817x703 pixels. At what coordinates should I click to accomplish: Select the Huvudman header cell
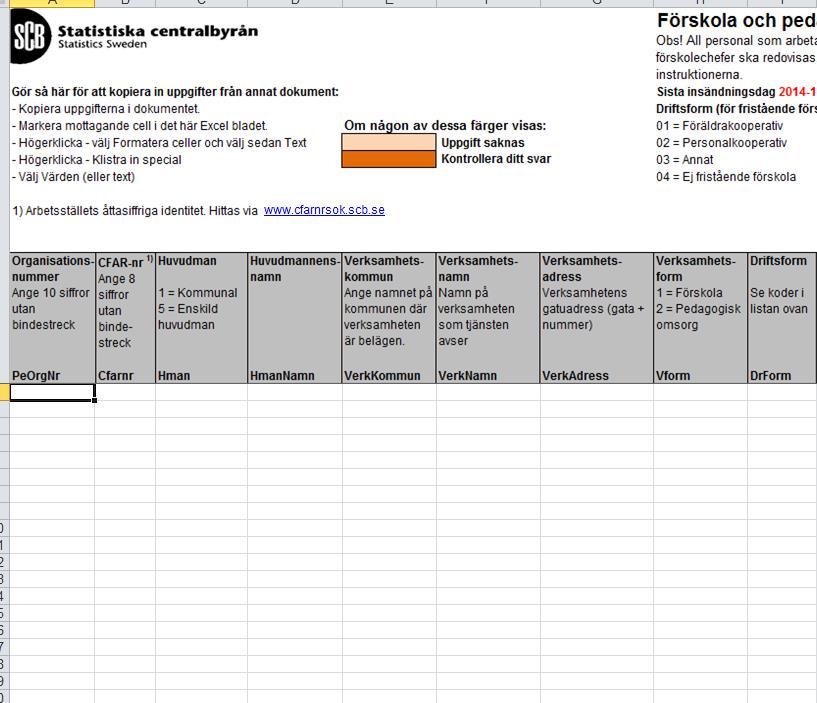pos(202,318)
